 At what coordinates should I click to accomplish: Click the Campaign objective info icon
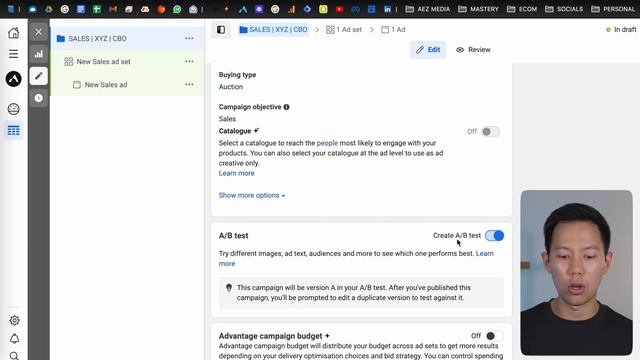click(287, 107)
